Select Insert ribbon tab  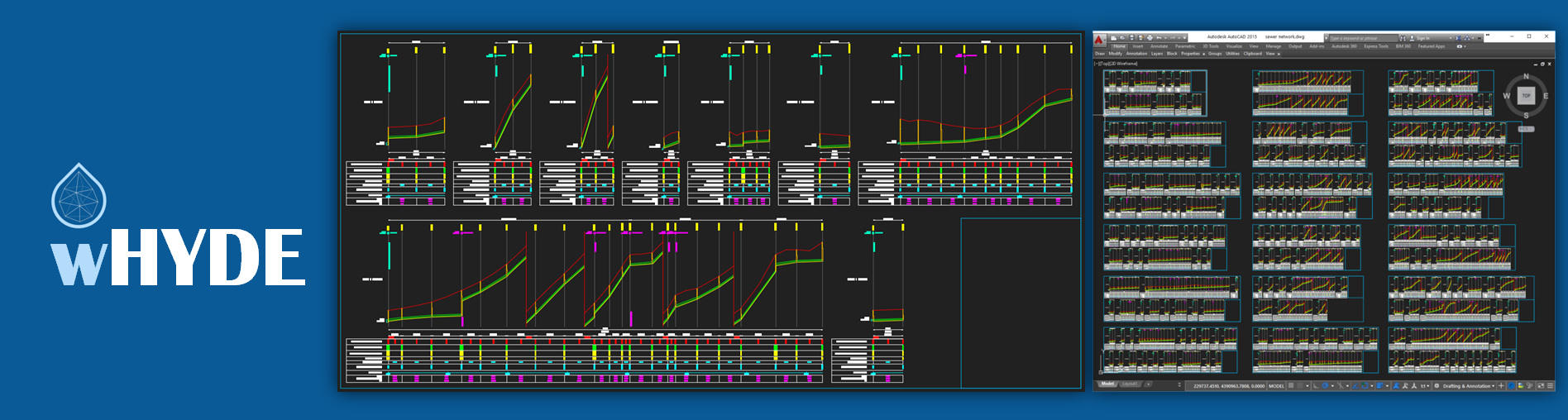pos(1138,46)
